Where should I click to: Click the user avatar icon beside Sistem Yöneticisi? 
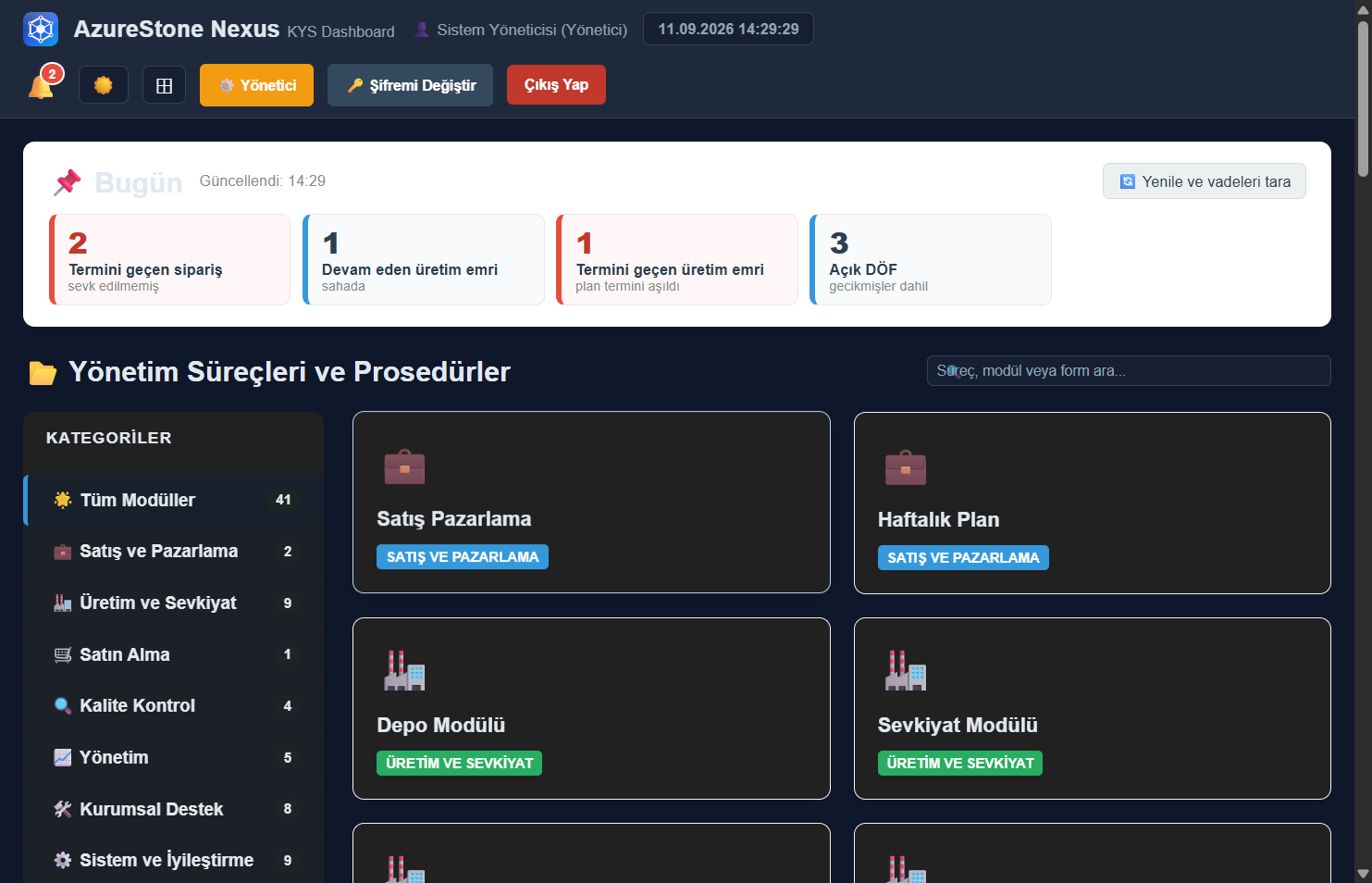[422, 30]
